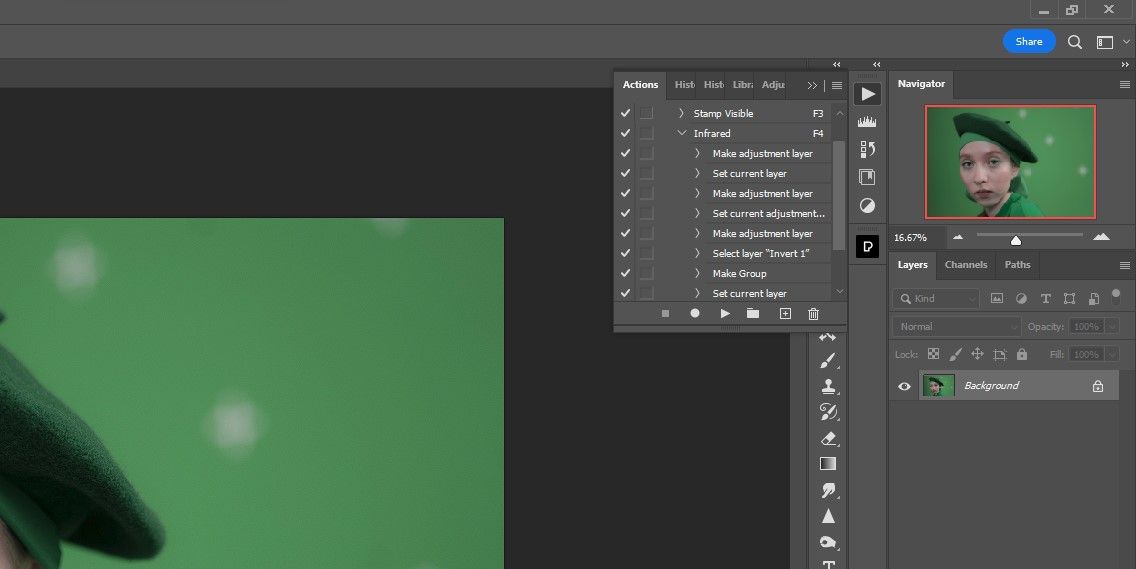This screenshot has width=1136, height=569.
Task: Expand the Select layer "Invert 1" step
Action: pyautogui.click(x=698, y=253)
